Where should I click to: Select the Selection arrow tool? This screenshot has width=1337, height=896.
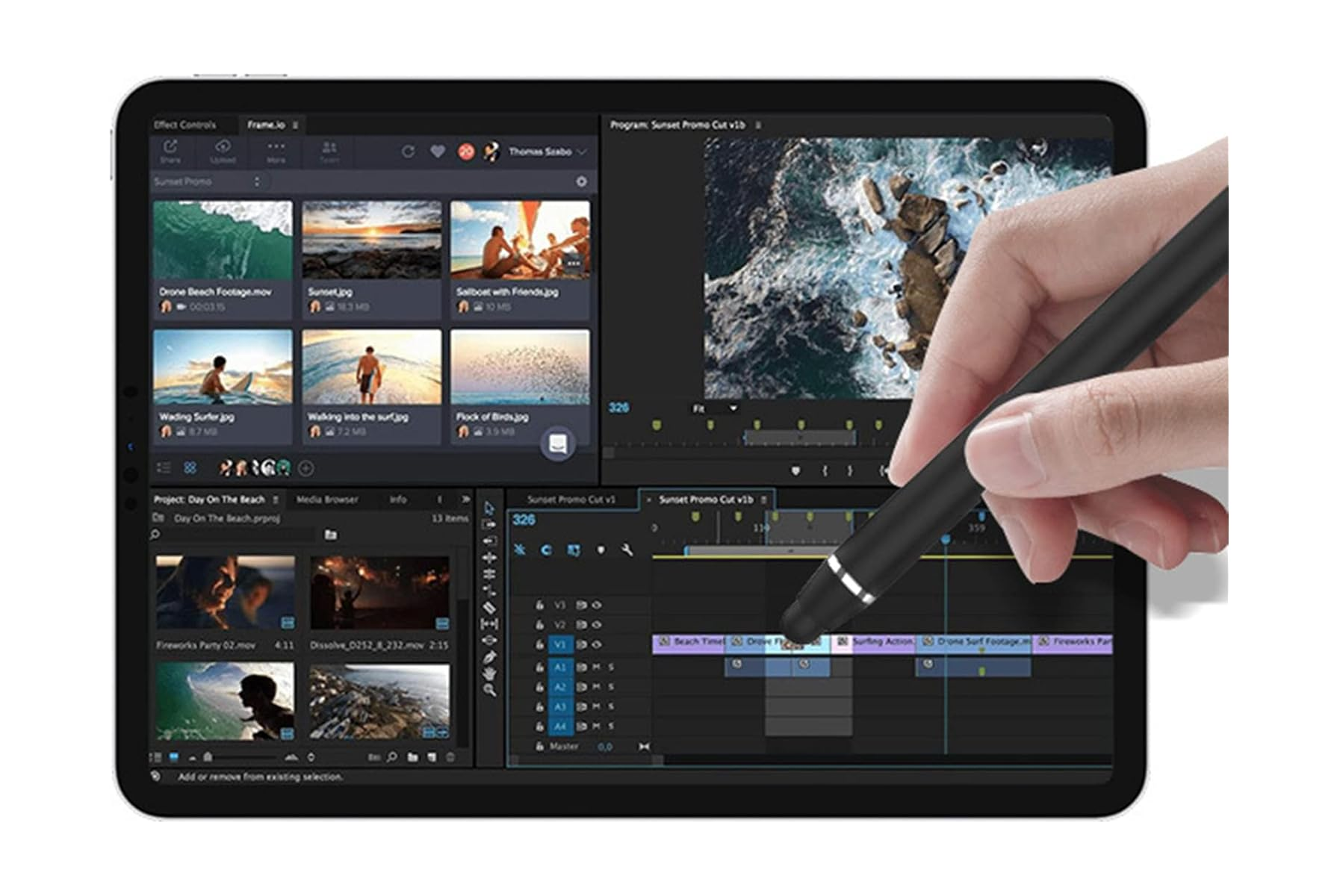[489, 508]
